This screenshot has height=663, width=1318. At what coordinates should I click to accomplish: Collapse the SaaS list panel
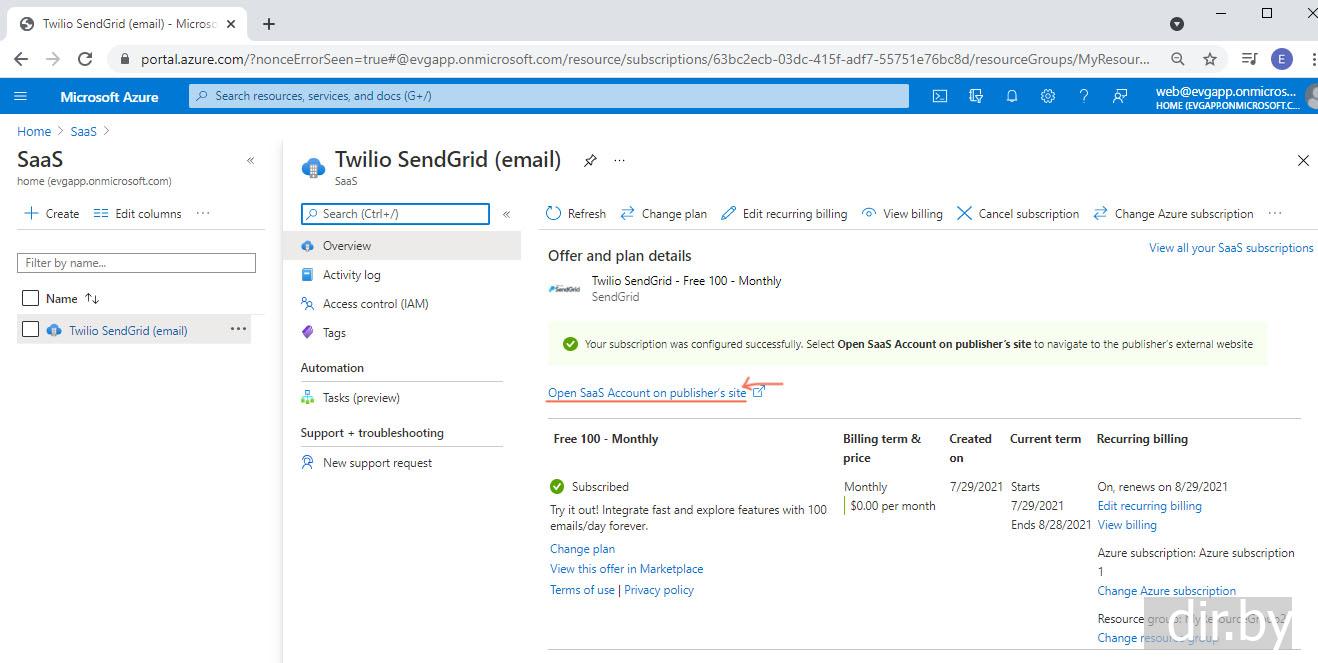[250, 160]
